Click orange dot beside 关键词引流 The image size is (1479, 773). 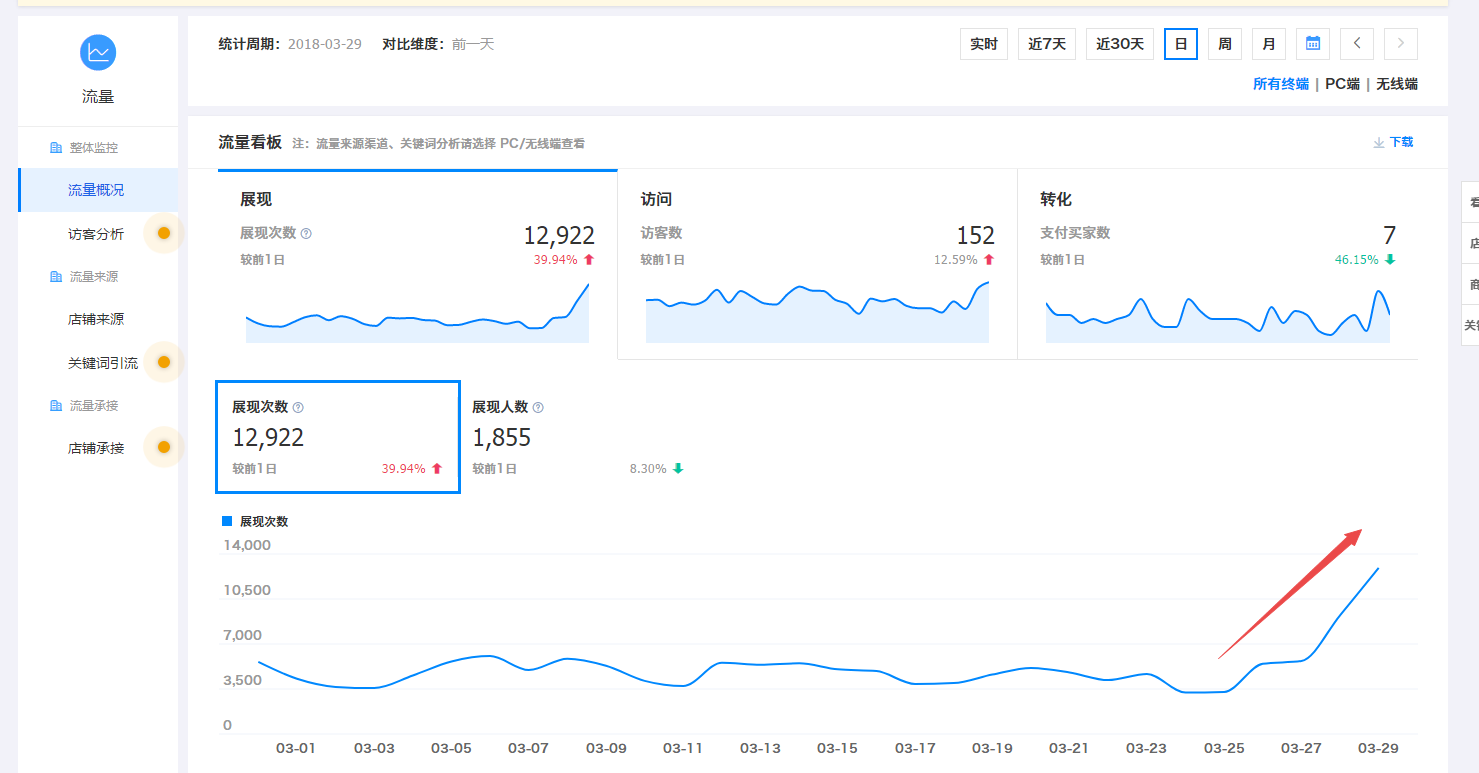(164, 362)
